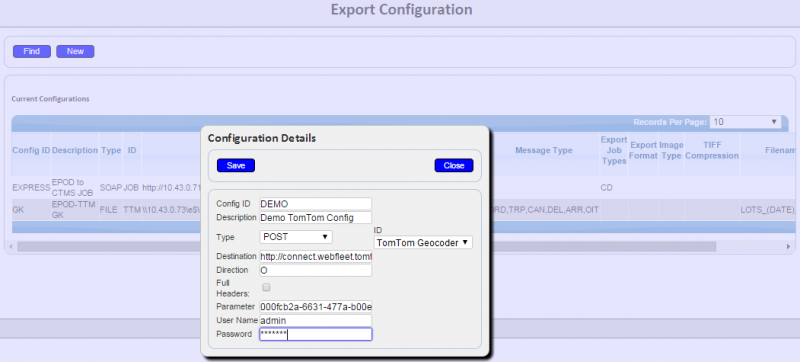Select the Direction input field
The width and height of the screenshot is (800, 362).
click(x=315, y=270)
